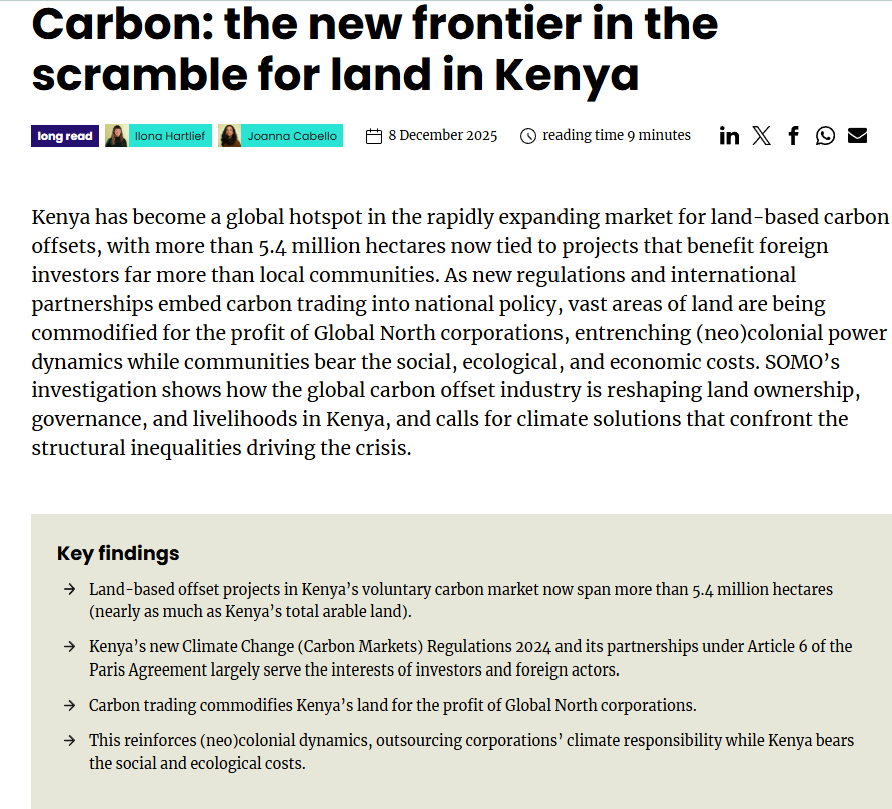Share article by email envelope icon
The height and width of the screenshot is (809, 892).
click(857, 136)
